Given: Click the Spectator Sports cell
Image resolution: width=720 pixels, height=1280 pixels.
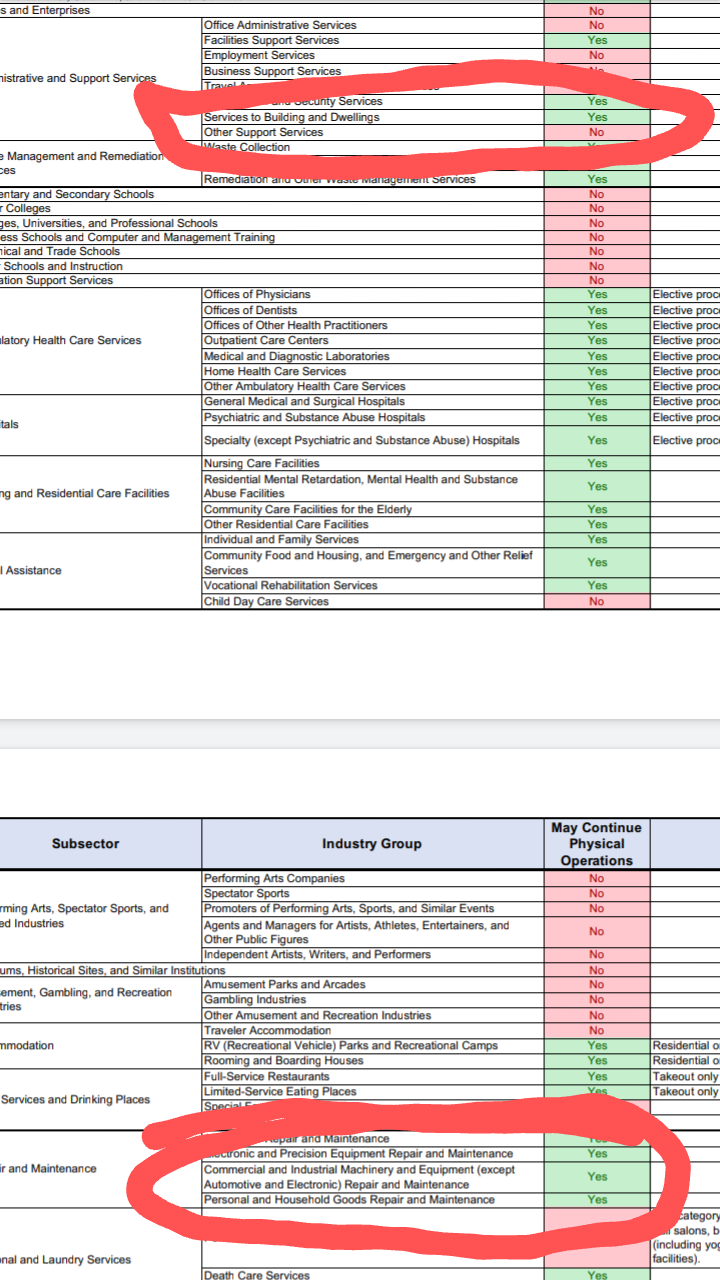Looking at the screenshot, I should click(373, 893).
